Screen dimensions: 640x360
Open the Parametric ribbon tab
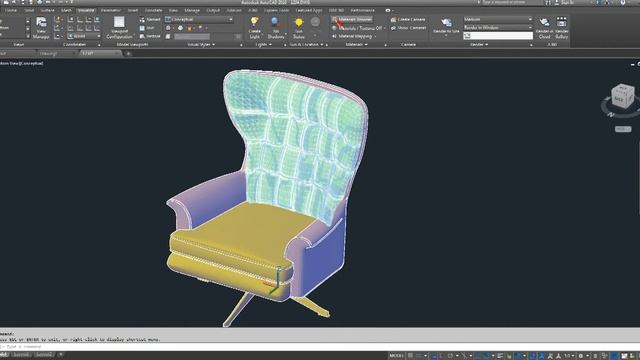coord(111,10)
